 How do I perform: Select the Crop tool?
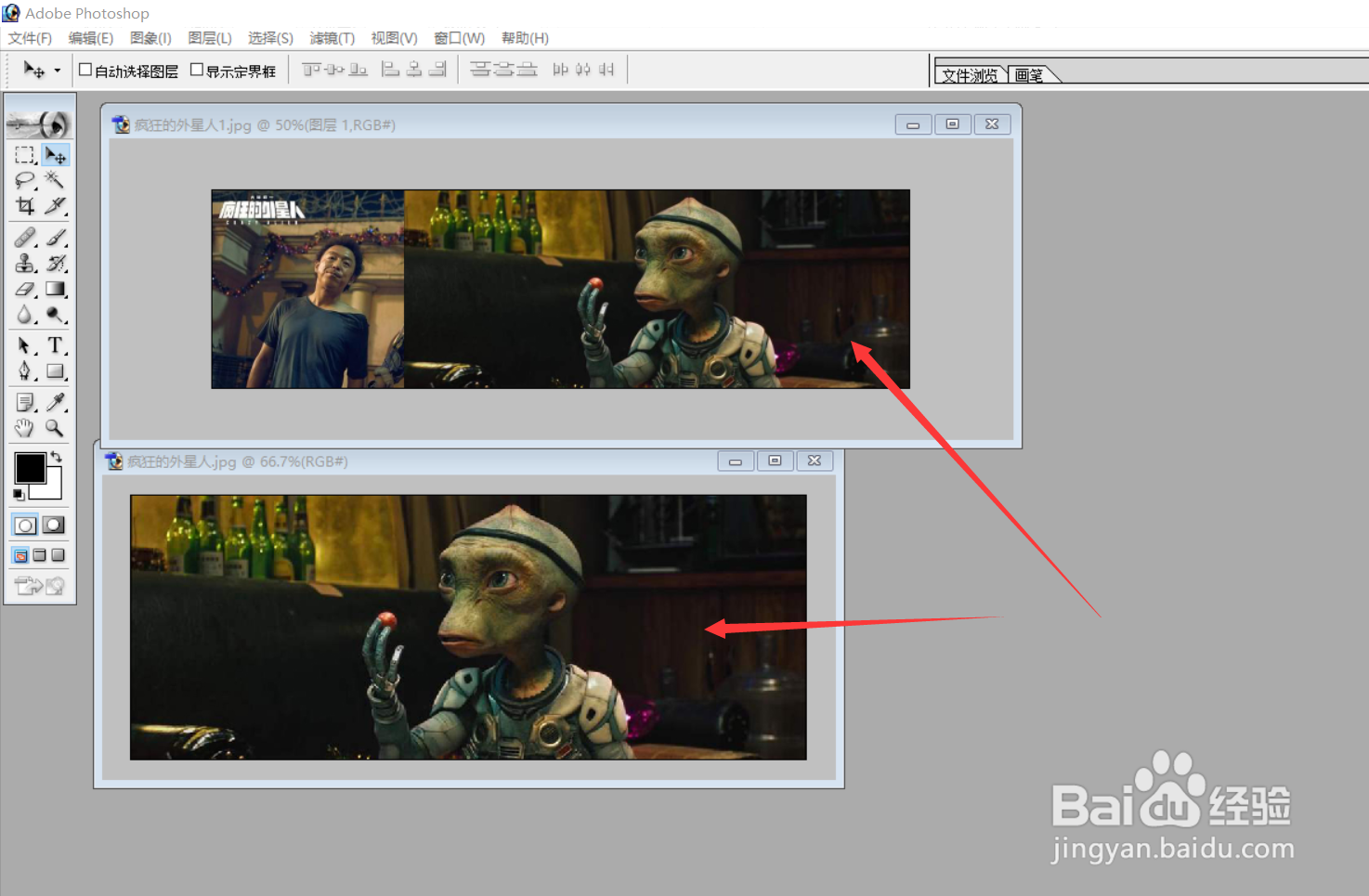25,205
